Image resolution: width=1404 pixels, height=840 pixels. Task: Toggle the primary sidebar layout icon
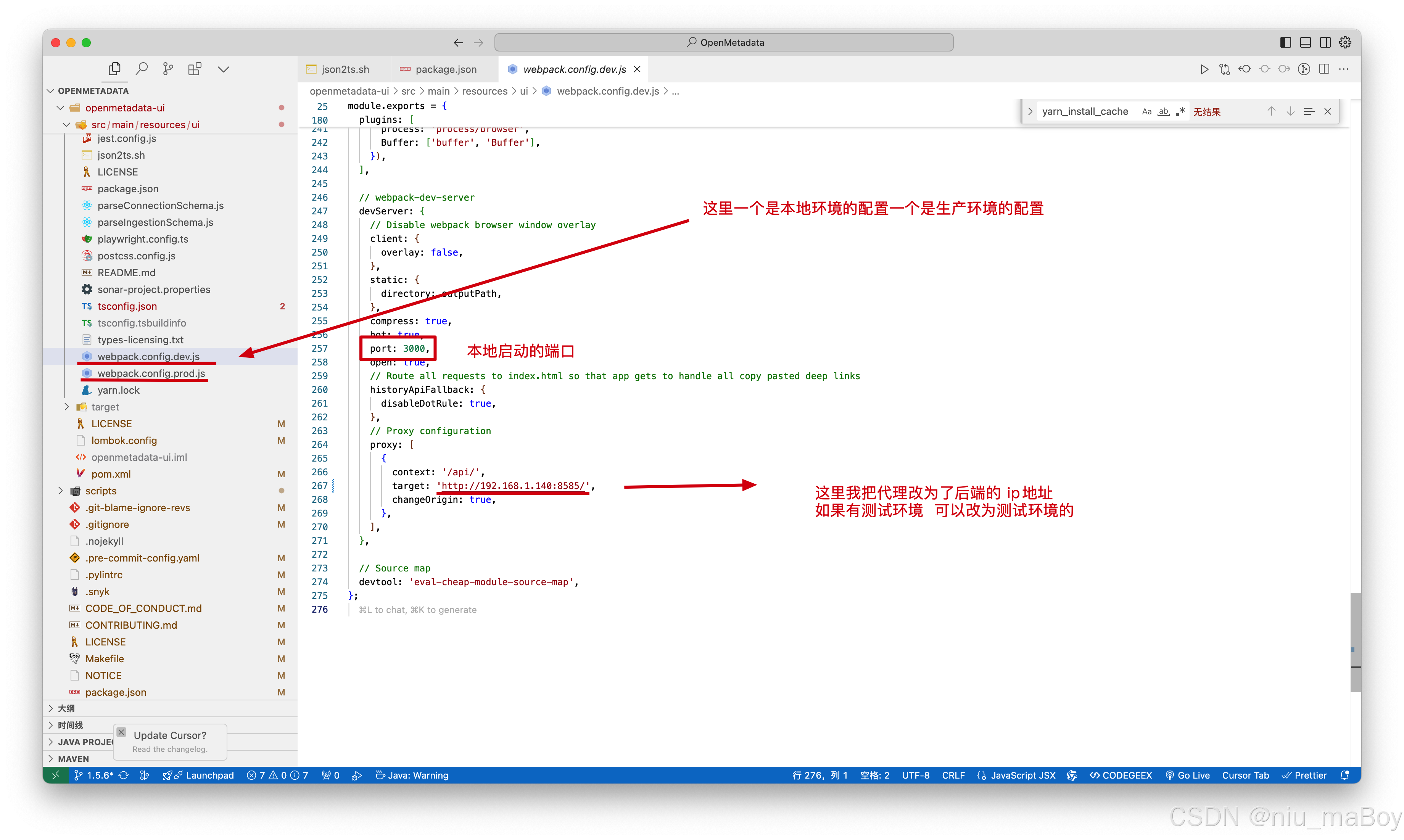tap(1285, 42)
